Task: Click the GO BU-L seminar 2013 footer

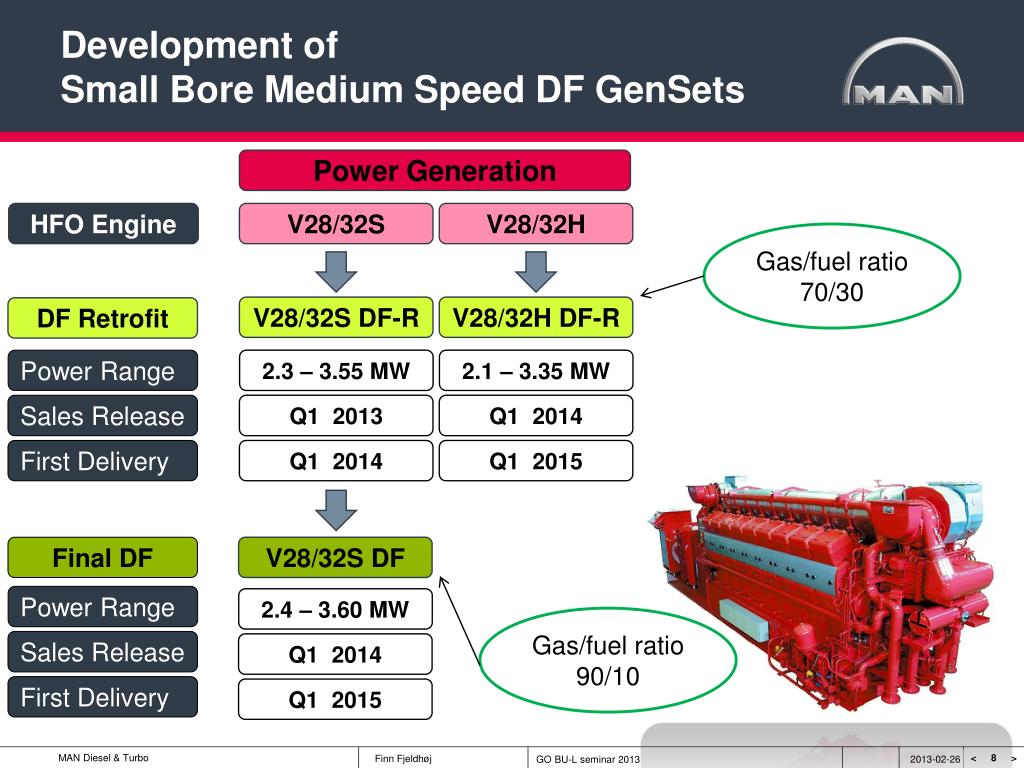Action: click(x=588, y=760)
